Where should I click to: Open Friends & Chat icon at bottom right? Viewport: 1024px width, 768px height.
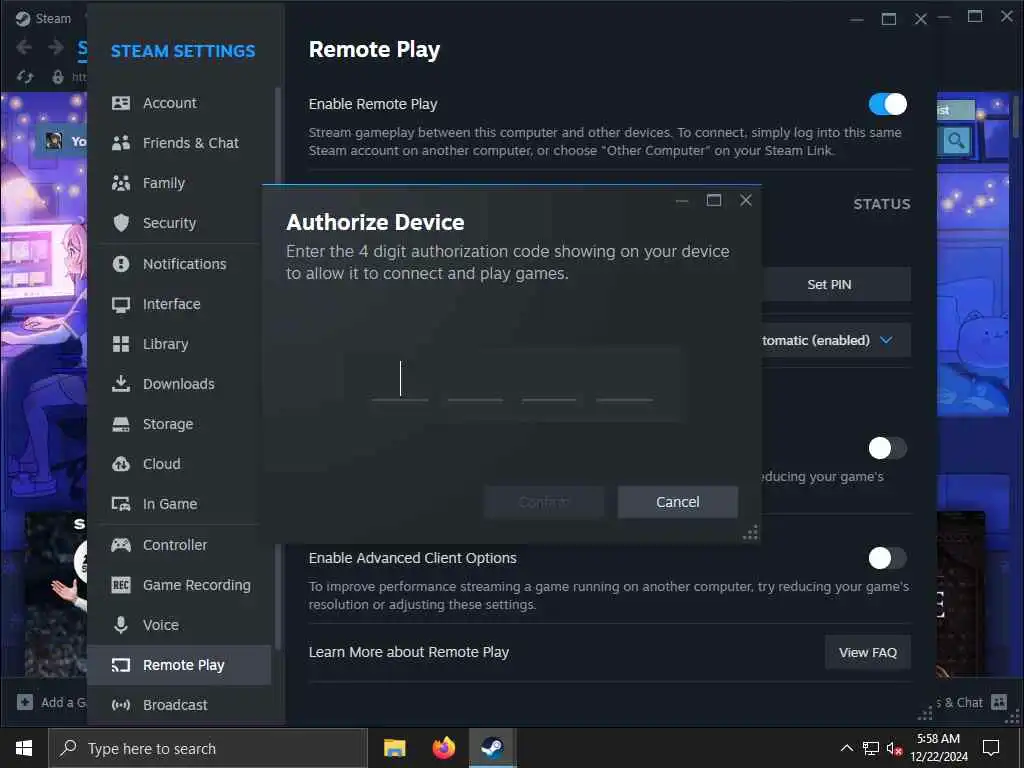pyautogui.click(x=999, y=702)
